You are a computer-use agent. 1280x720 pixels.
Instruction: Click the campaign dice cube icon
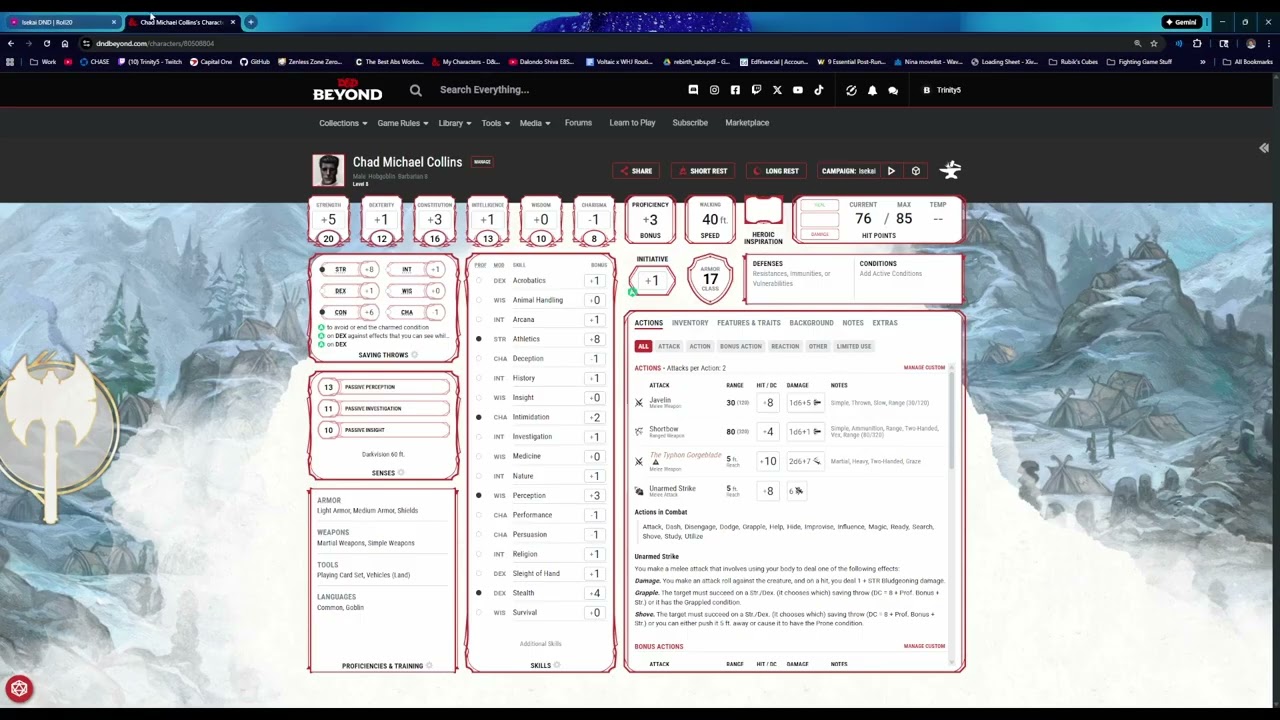pos(915,171)
